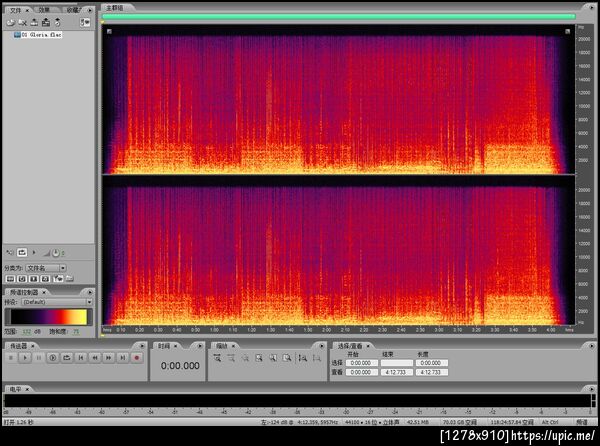This screenshot has width=600, height=446.
Task: Click the Play button in transport
Action: (25, 358)
